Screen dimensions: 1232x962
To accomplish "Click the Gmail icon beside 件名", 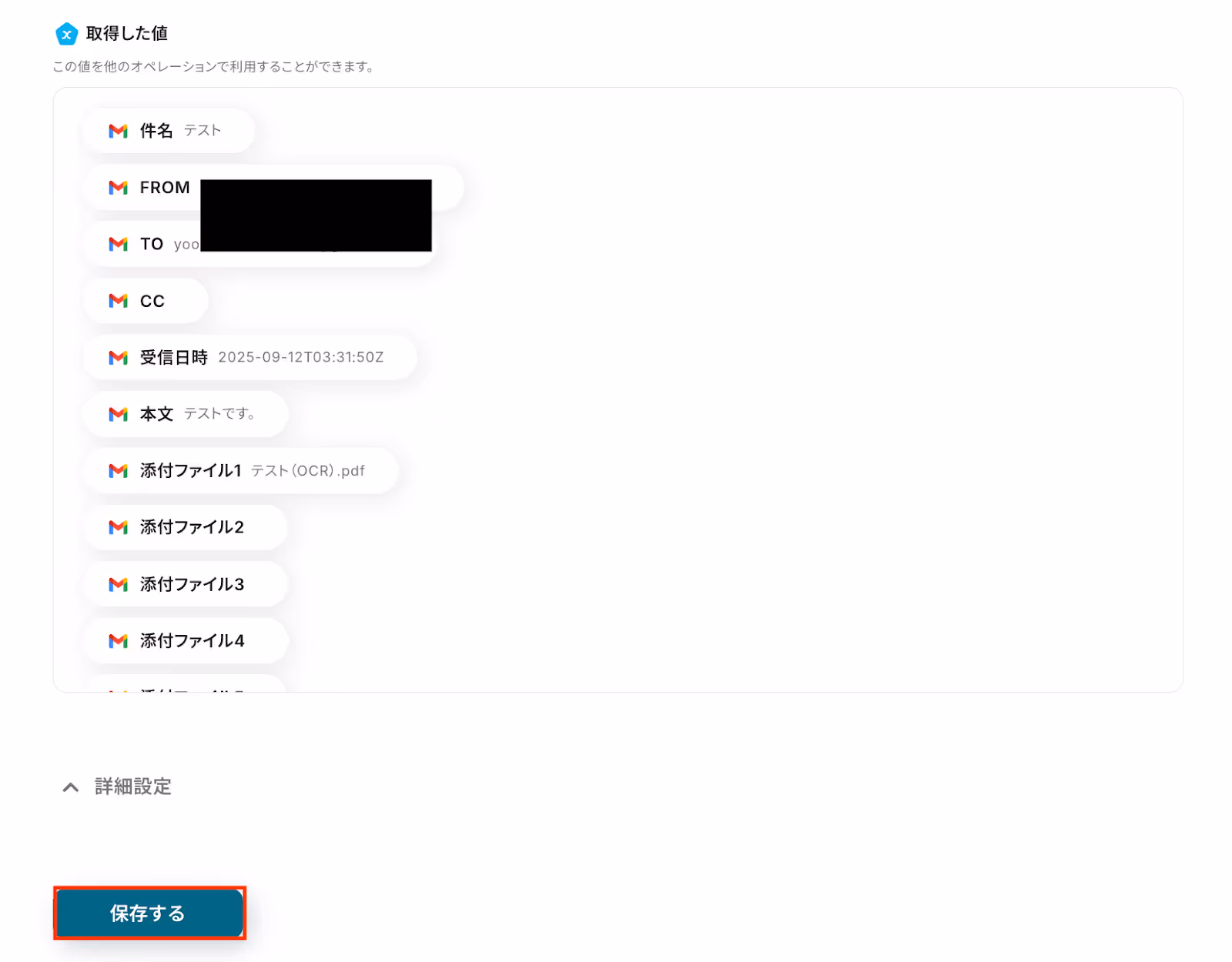I will [x=118, y=131].
